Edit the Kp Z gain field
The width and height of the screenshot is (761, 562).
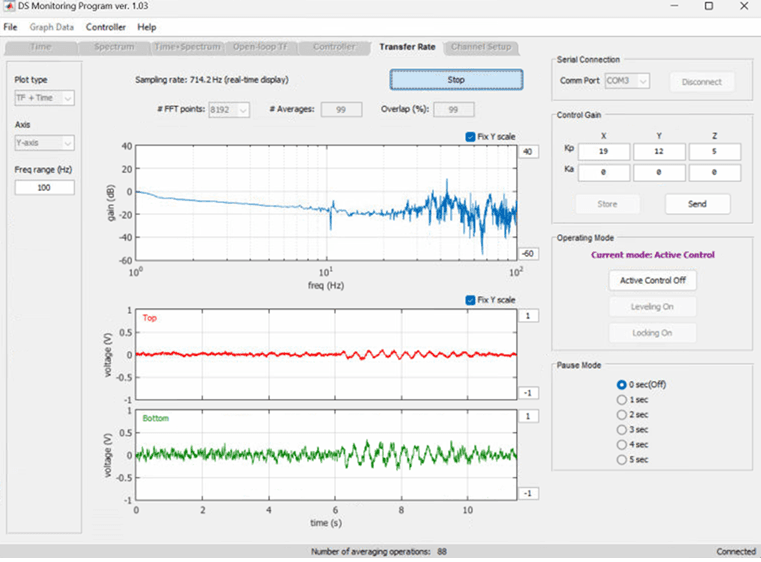pos(714,151)
